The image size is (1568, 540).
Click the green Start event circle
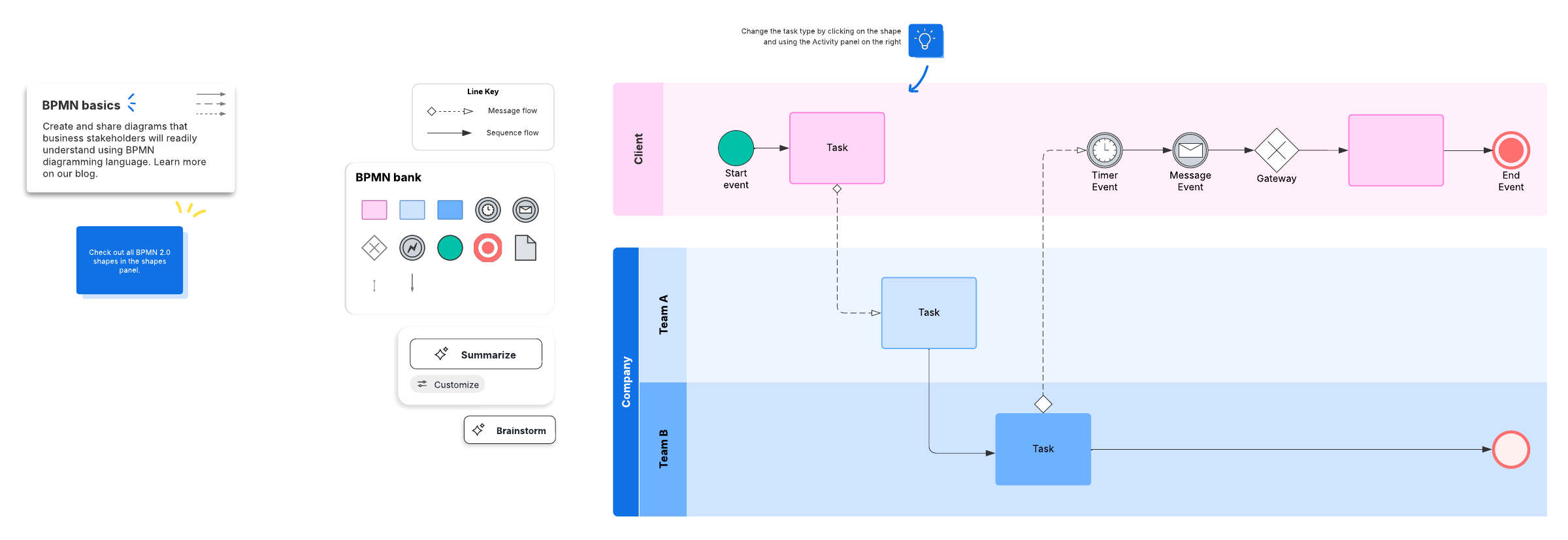[x=736, y=148]
